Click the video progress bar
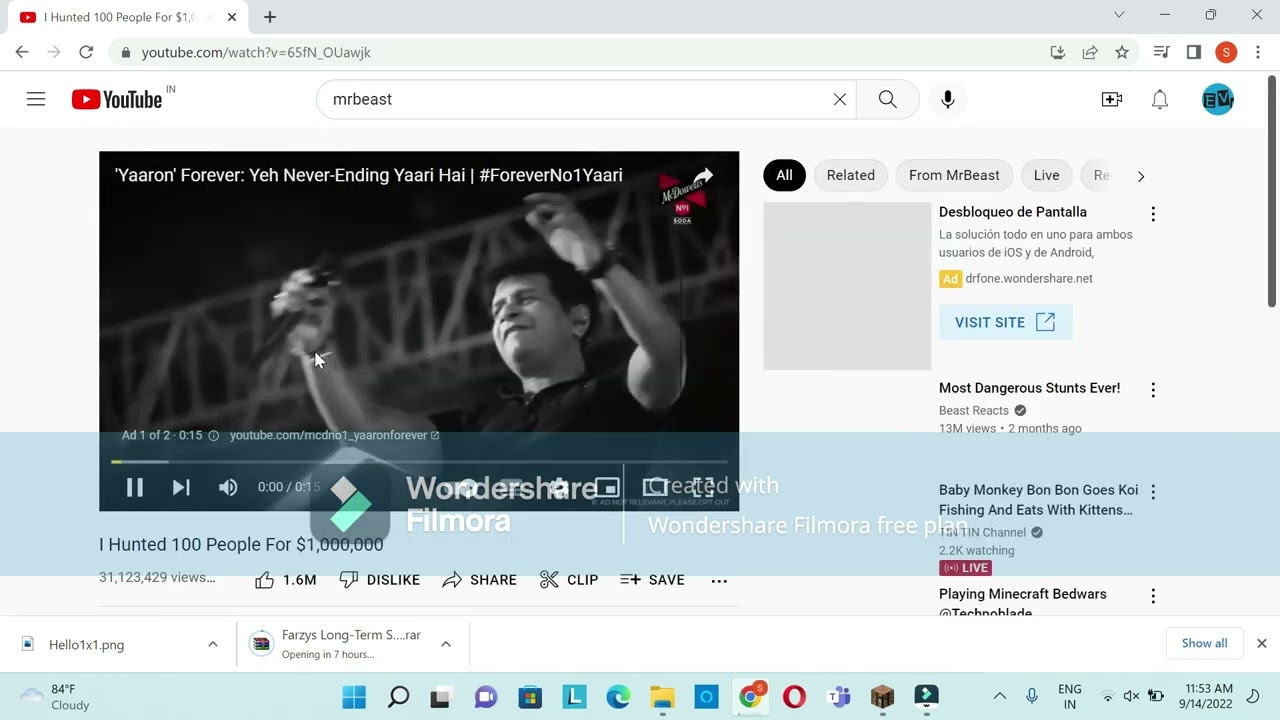1280x720 pixels. coord(419,462)
